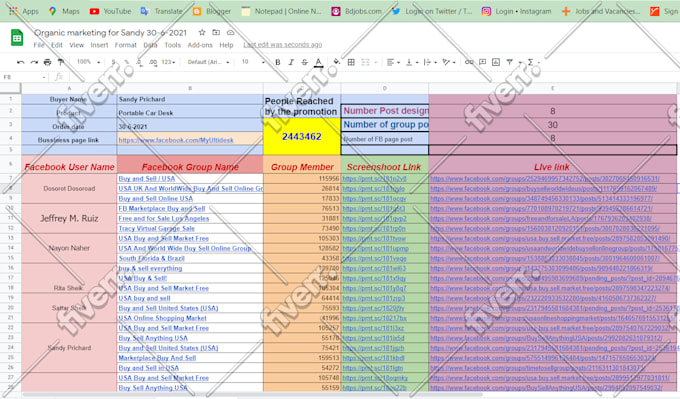Open the merge cells dropdown arrow

376,62
